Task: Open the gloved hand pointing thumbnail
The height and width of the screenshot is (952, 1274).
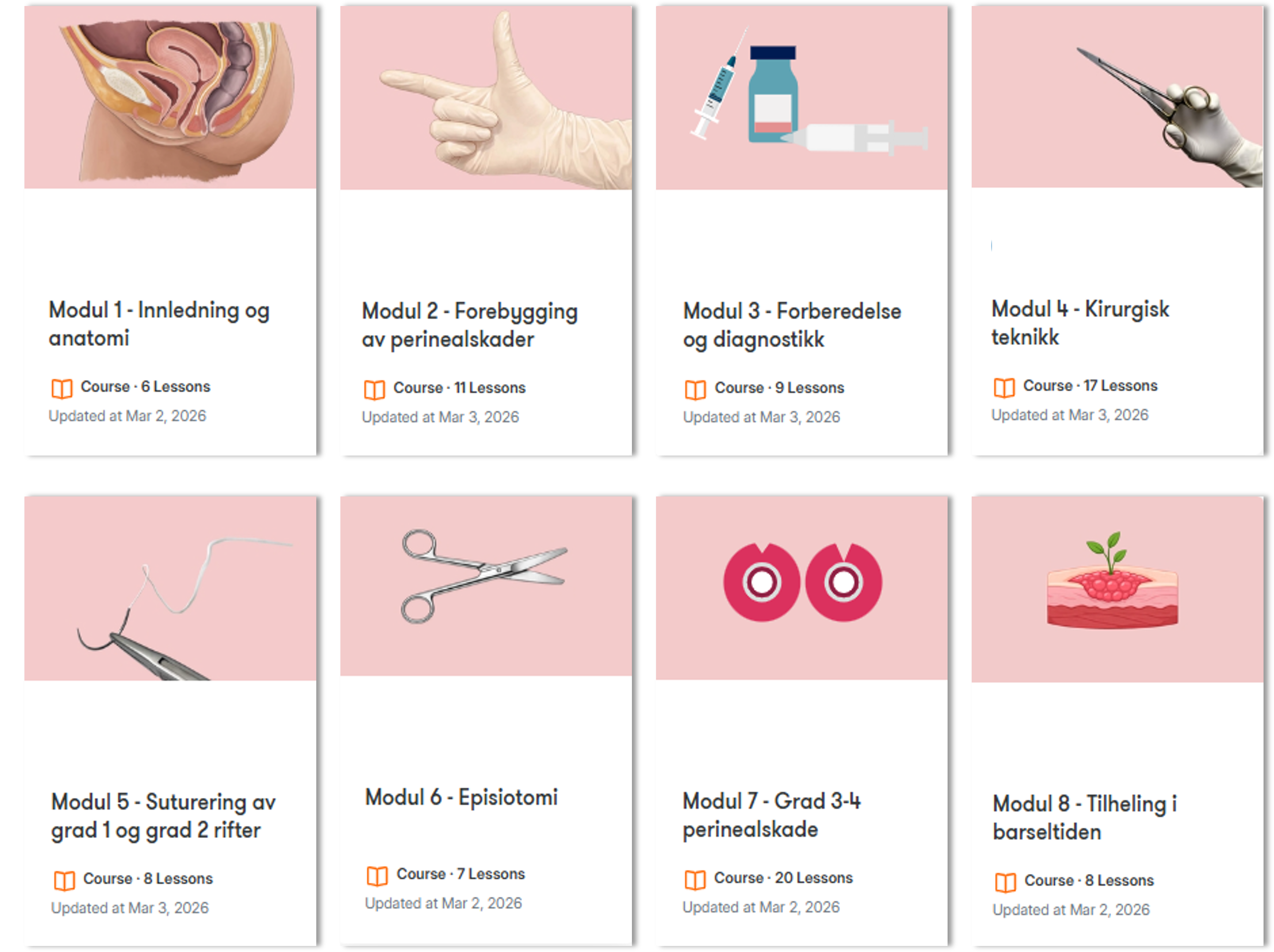Action: [x=486, y=97]
